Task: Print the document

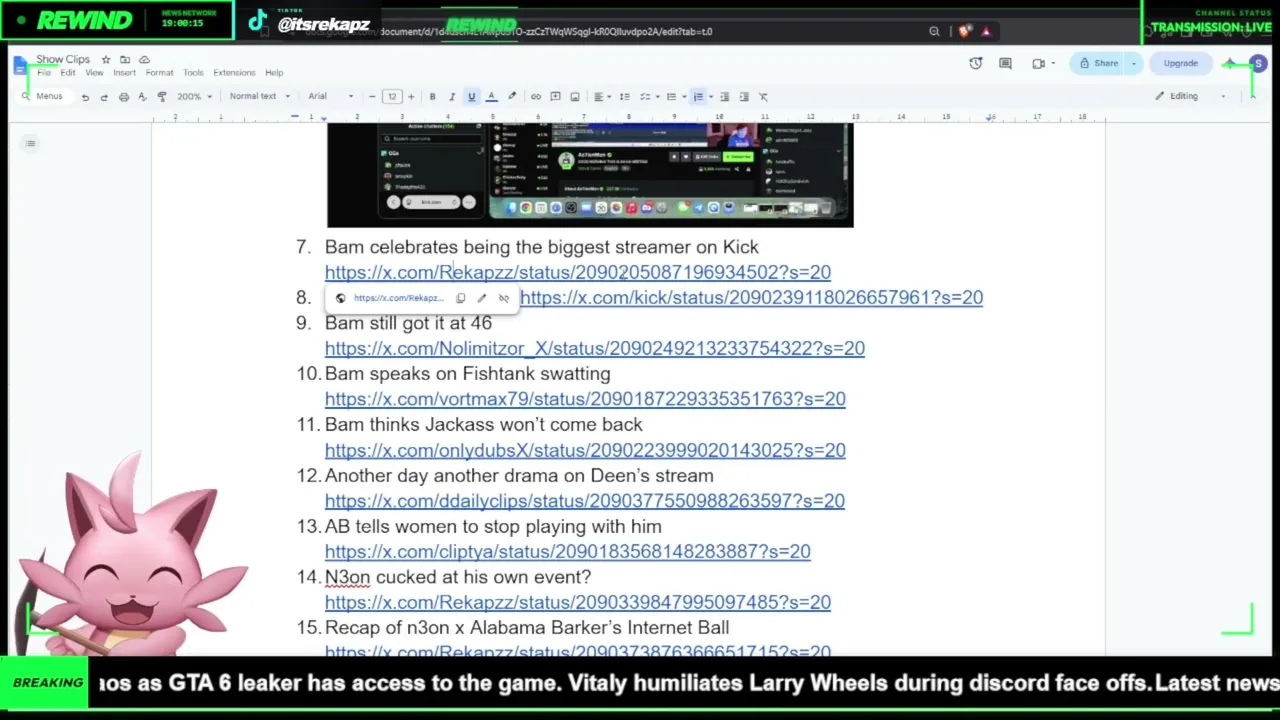Action: [x=123, y=97]
